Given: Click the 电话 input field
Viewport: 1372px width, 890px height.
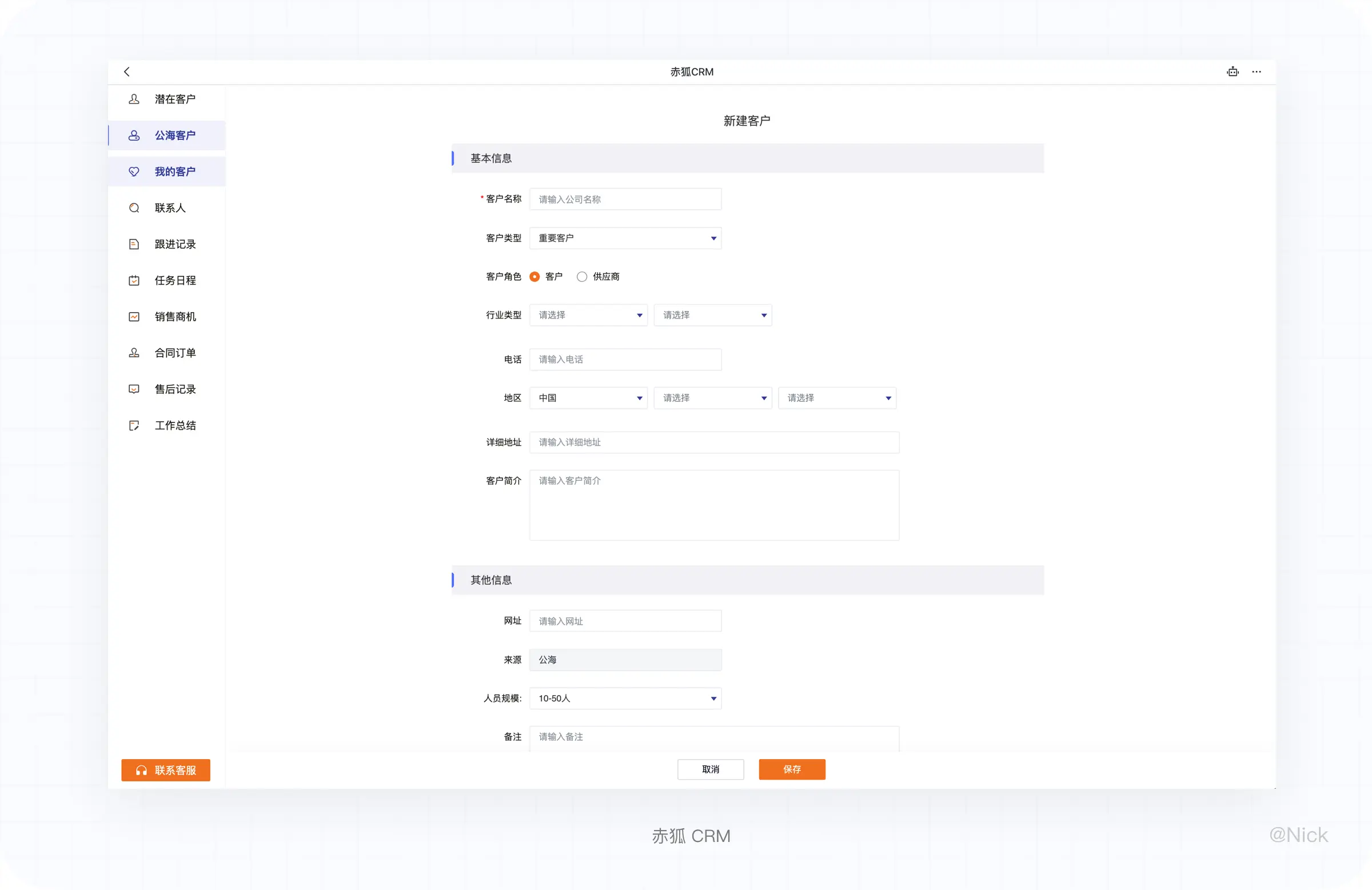Looking at the screenshot, I should (625, 360).
